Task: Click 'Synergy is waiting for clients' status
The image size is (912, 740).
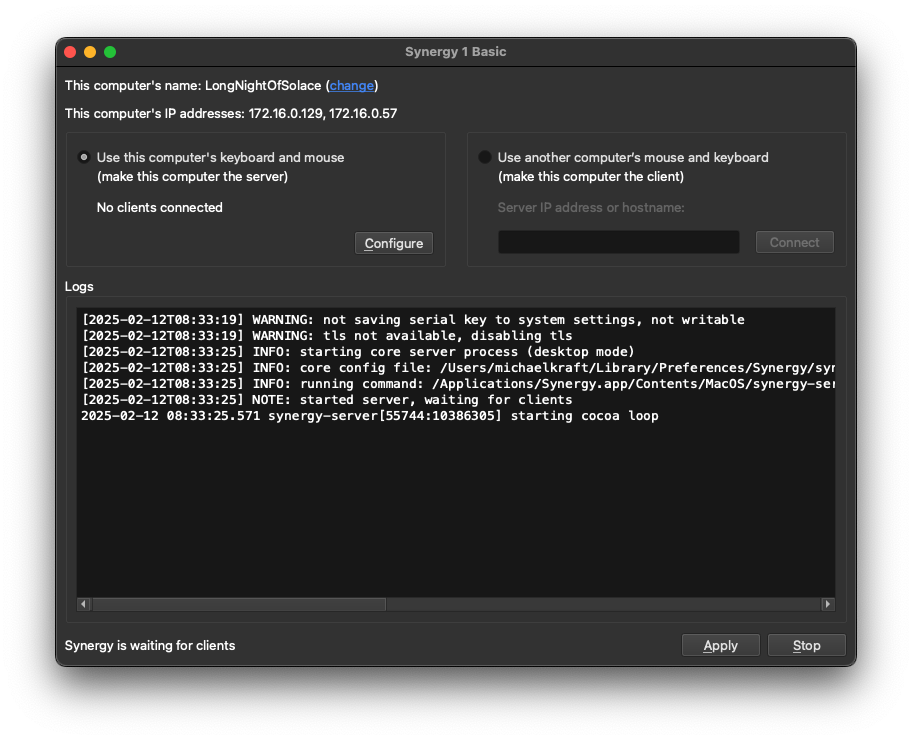Action: tap(150, 645)
